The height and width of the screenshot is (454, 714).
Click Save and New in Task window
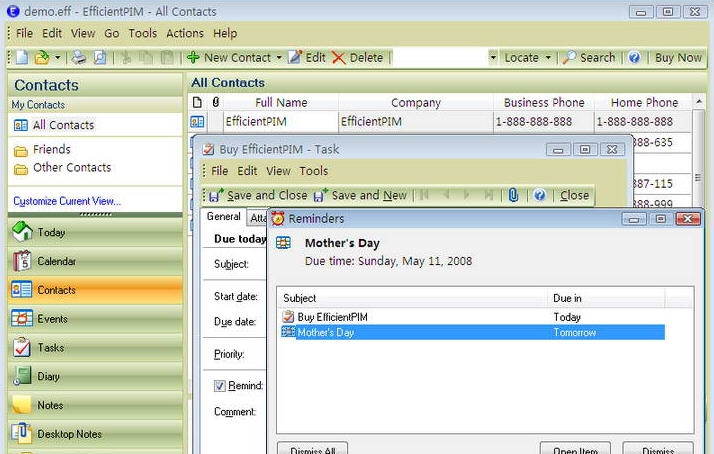[x=360, y=196]
